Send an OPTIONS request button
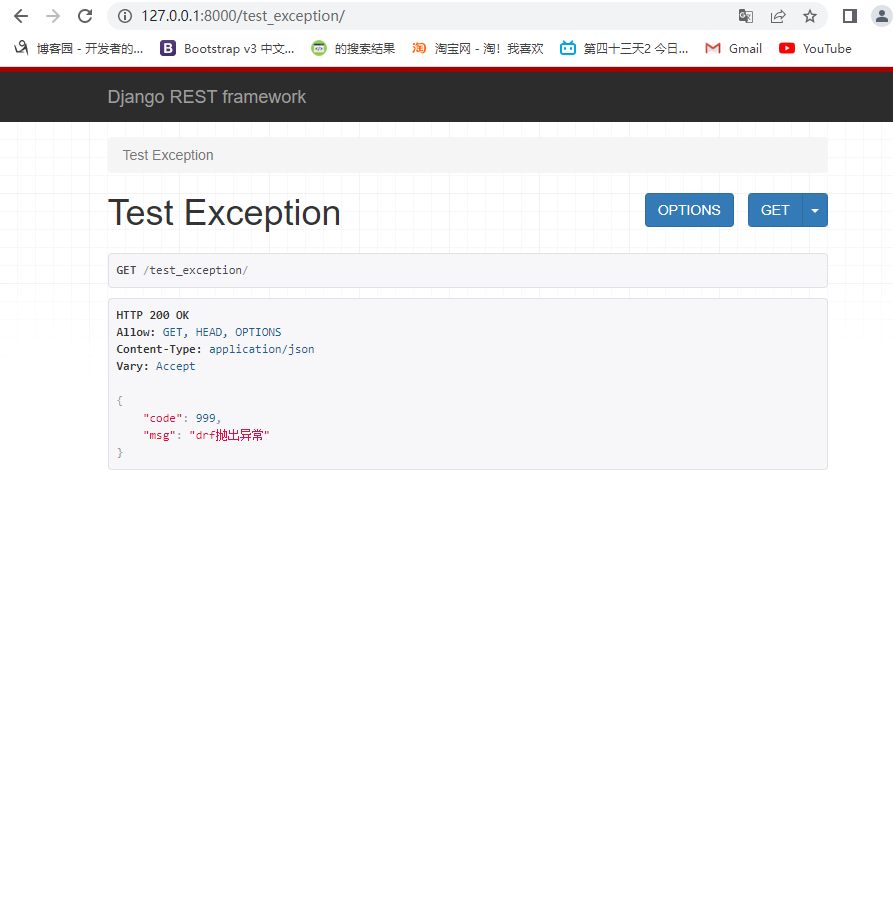Viewport: 893px width, 909px height. point(689,210)
